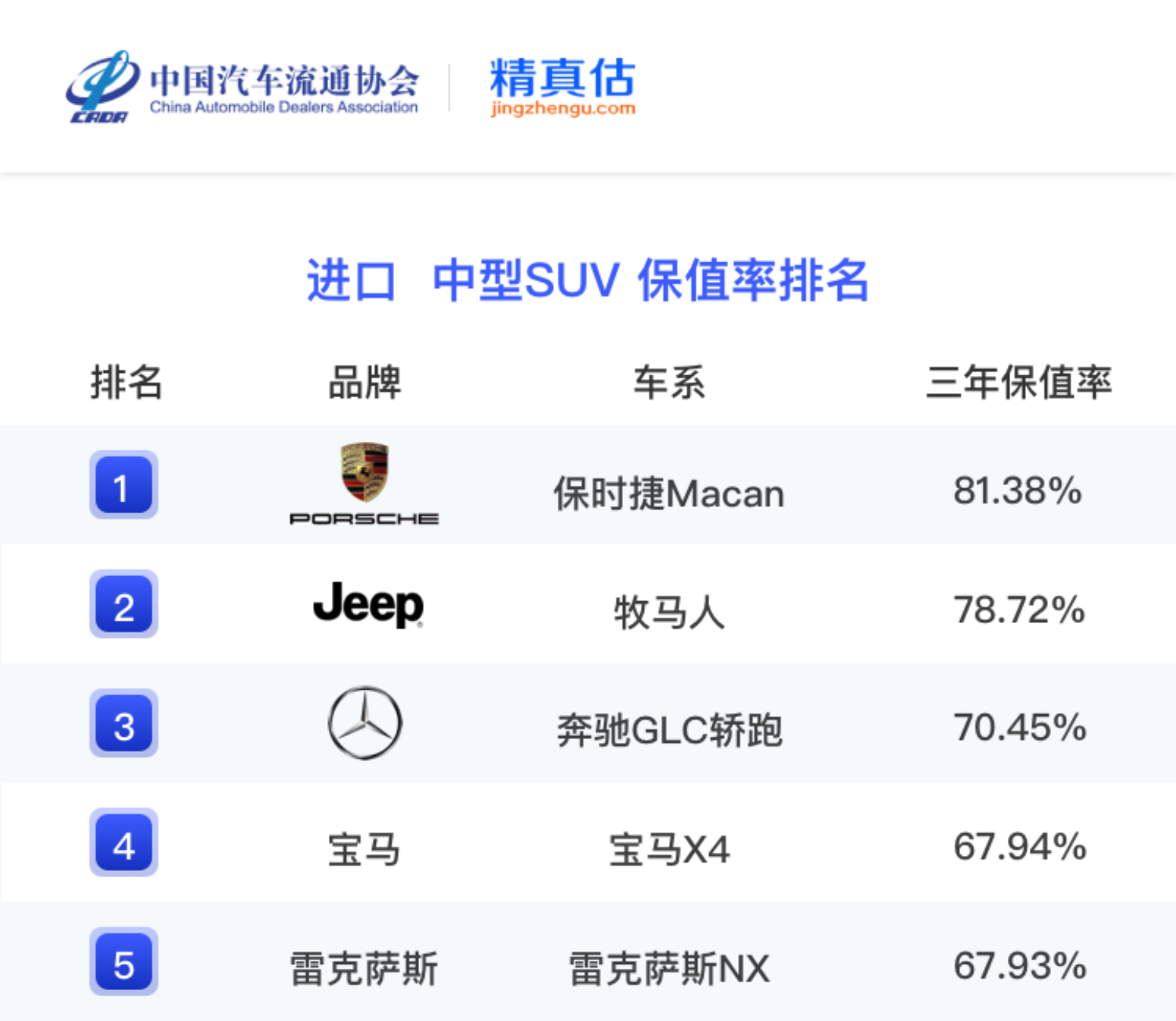
Task: Select the rank 3 badge
Action: [124, 723]
